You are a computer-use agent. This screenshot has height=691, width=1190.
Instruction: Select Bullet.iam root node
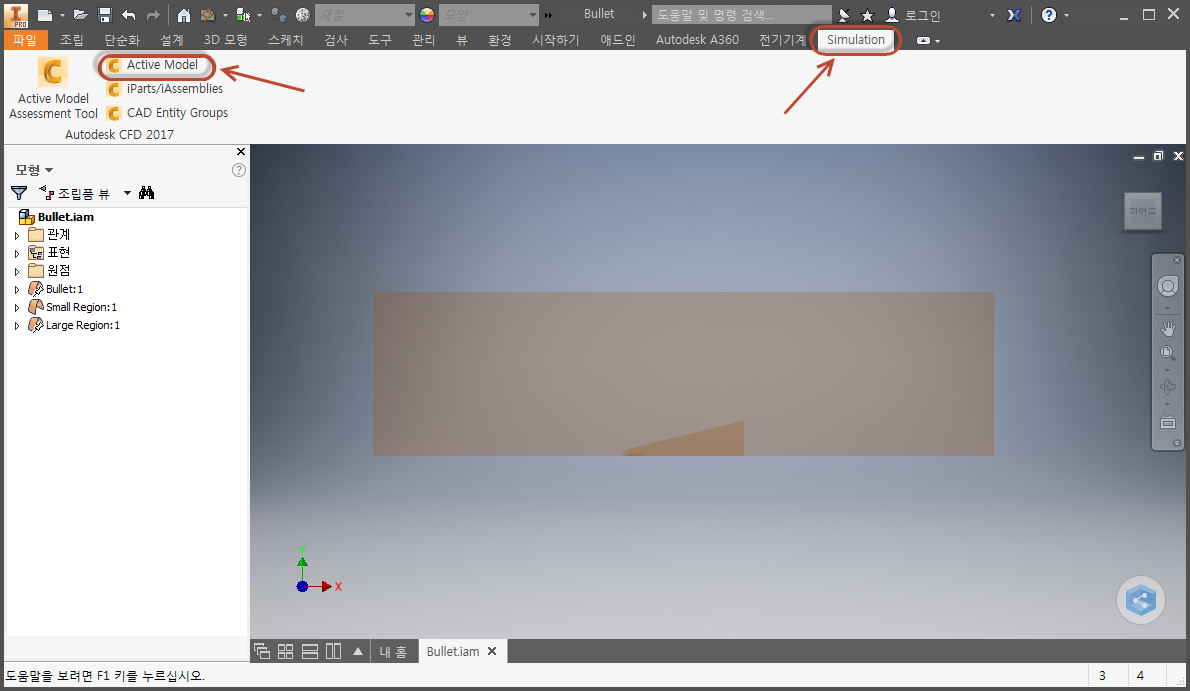coord(56,217)
